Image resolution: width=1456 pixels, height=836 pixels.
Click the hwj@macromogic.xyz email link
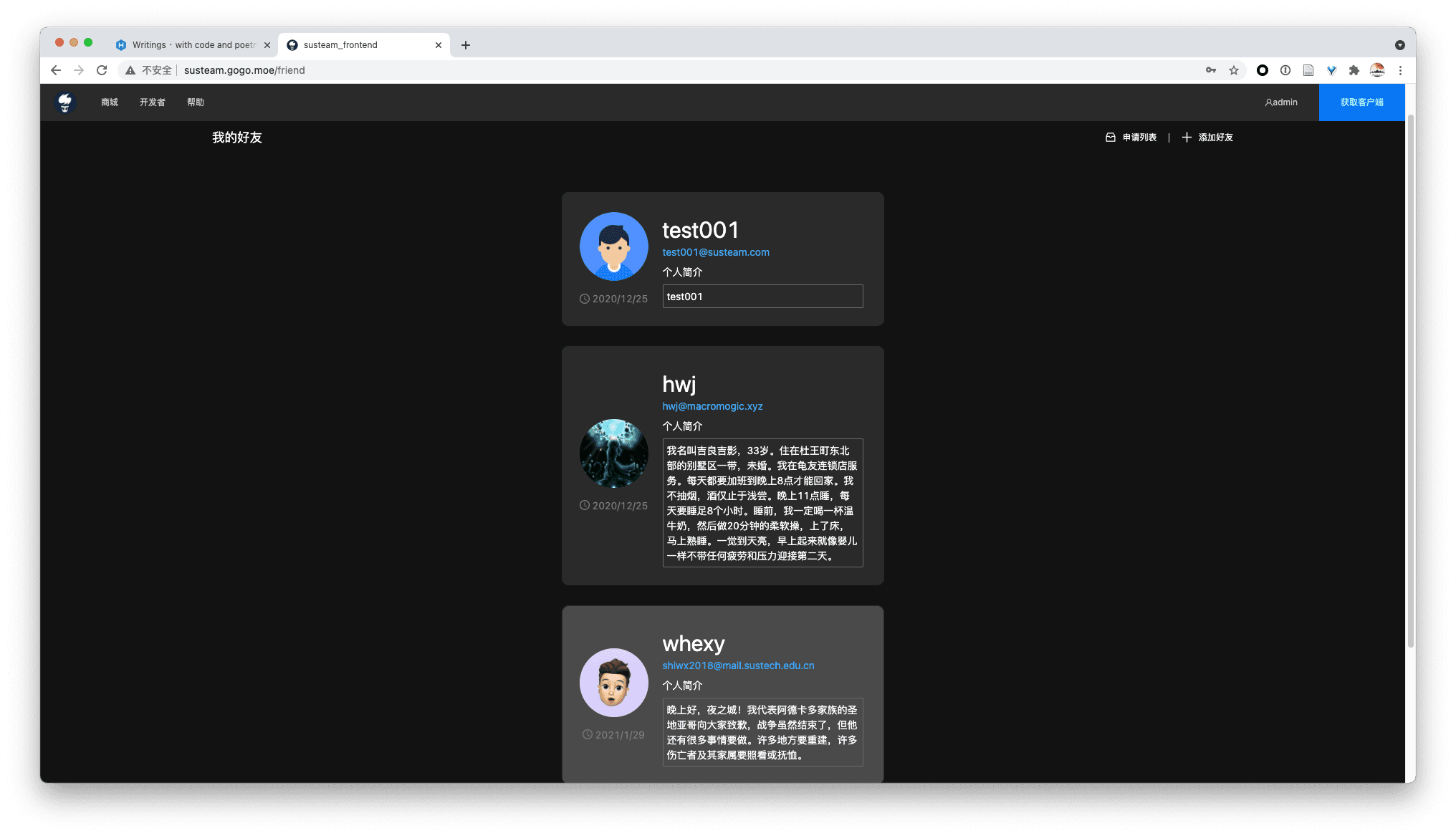712,406
